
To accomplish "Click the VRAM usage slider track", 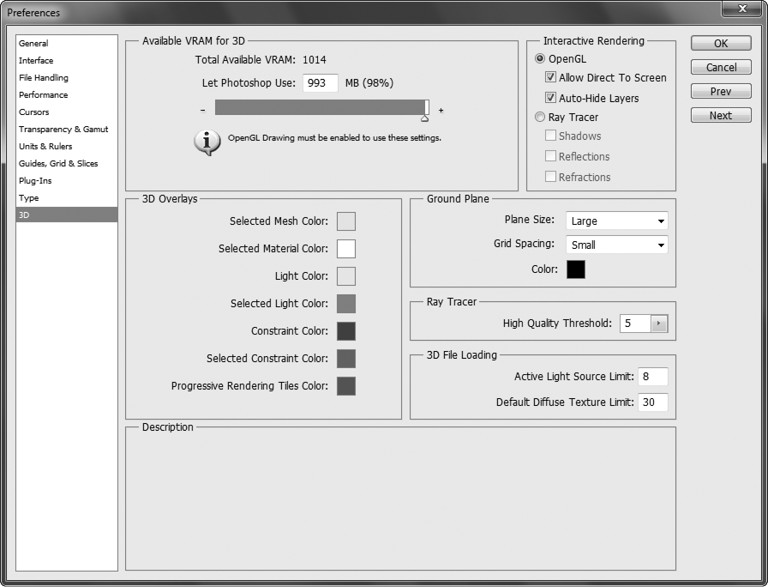I will (x=320, y=108).
